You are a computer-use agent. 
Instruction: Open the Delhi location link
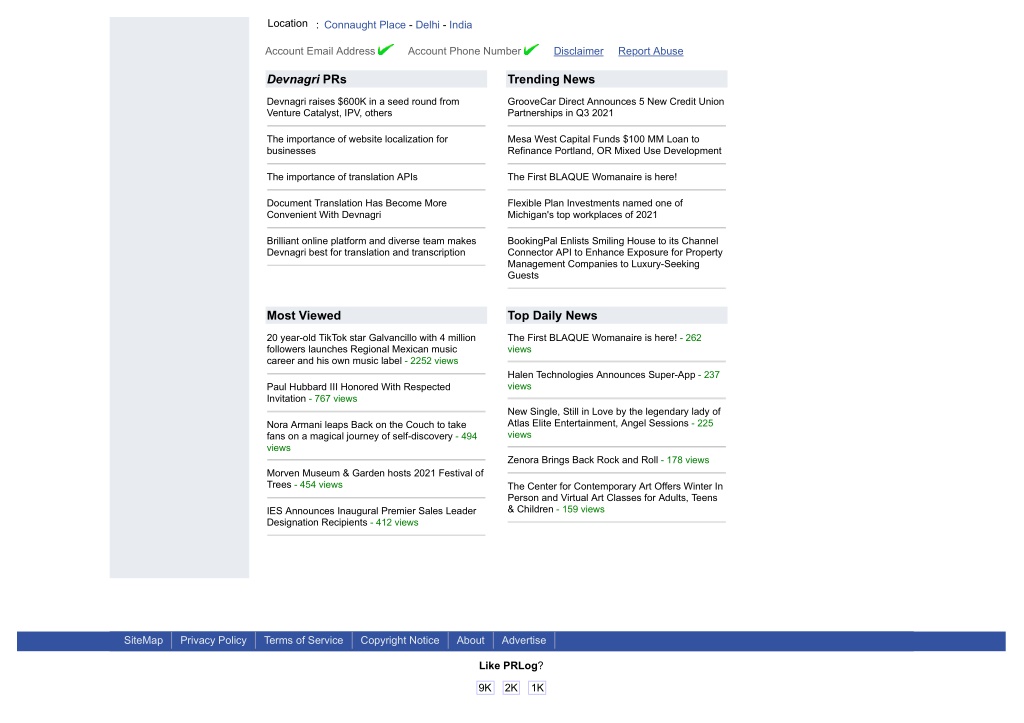427,25
